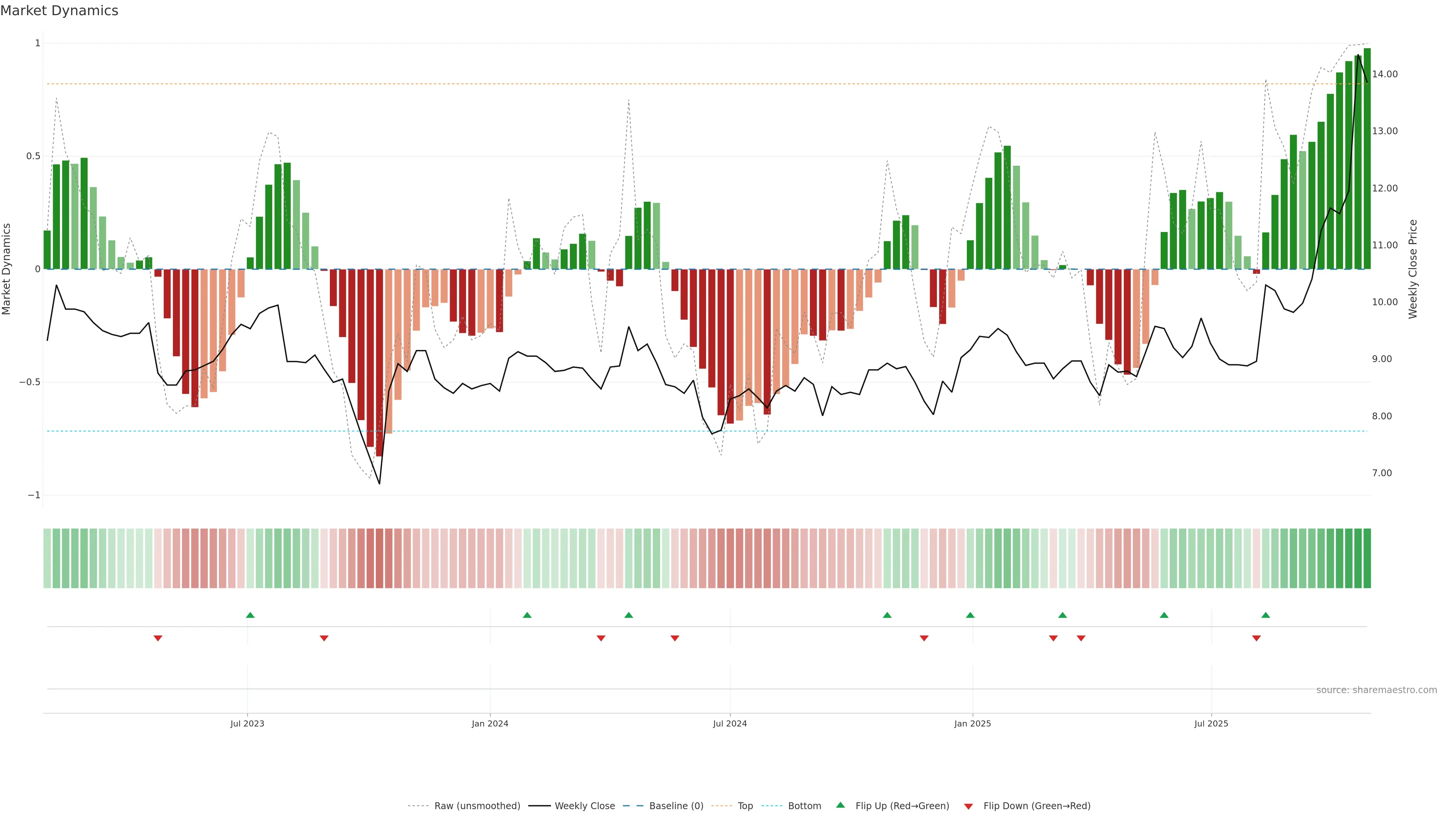This screenshot has height=819, width=1456.
Task: Click the rightmost green flip-up triangle marker
Action: [x=1266, y=615]
